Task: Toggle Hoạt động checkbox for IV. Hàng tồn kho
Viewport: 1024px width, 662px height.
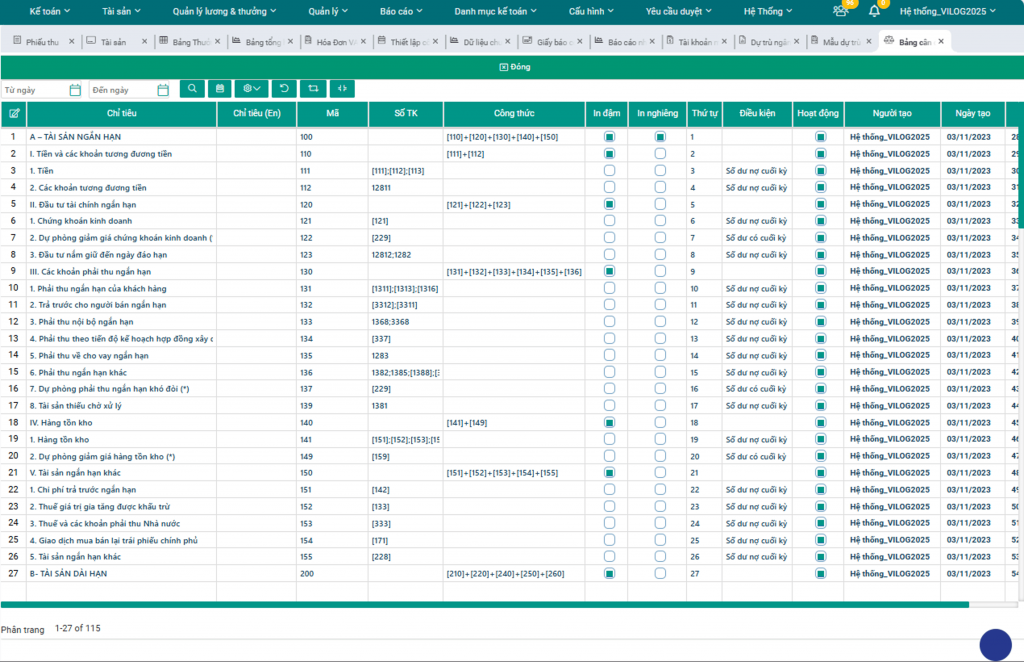Action: [820, 423]
